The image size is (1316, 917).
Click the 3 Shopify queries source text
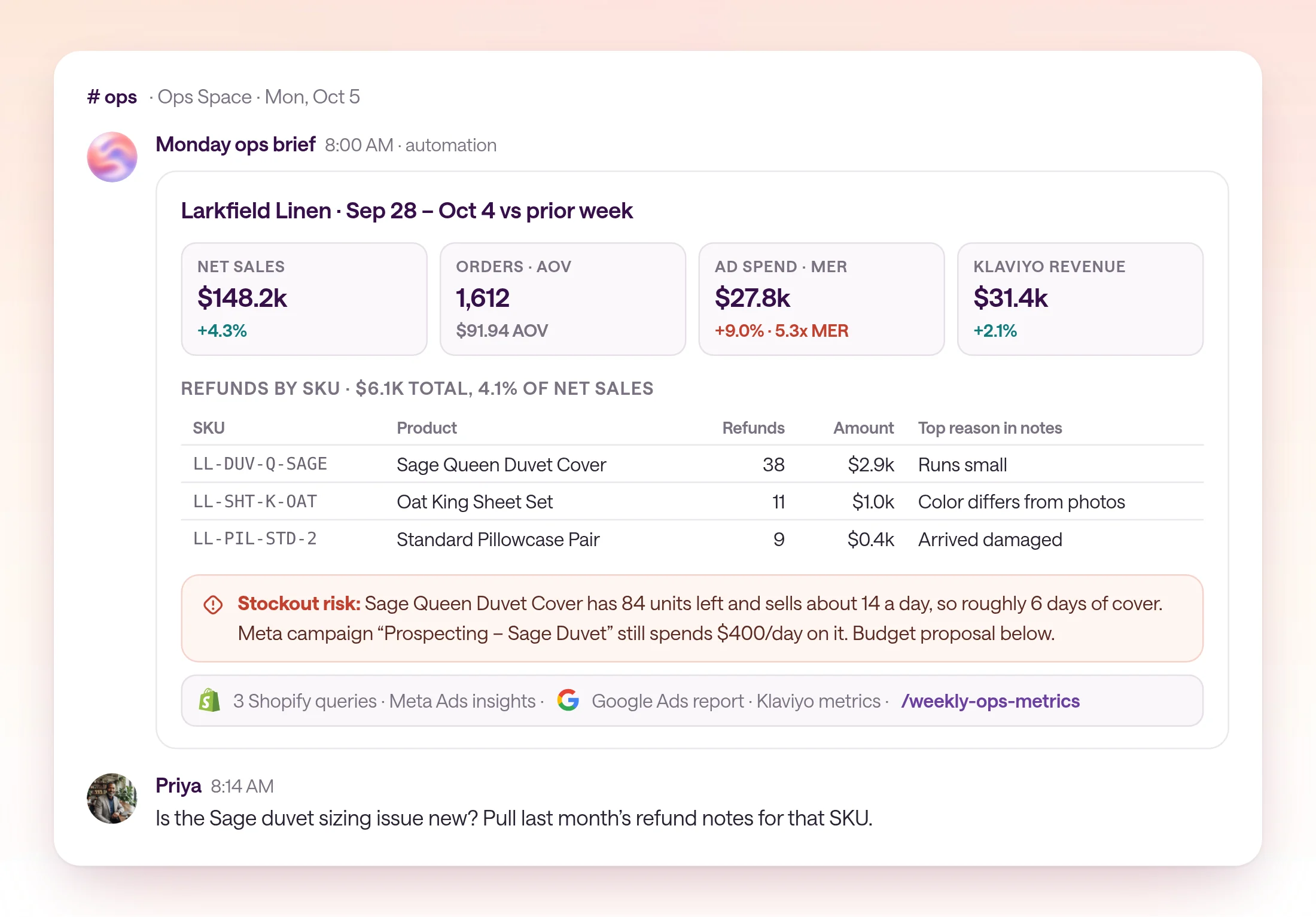coord(305,700)
